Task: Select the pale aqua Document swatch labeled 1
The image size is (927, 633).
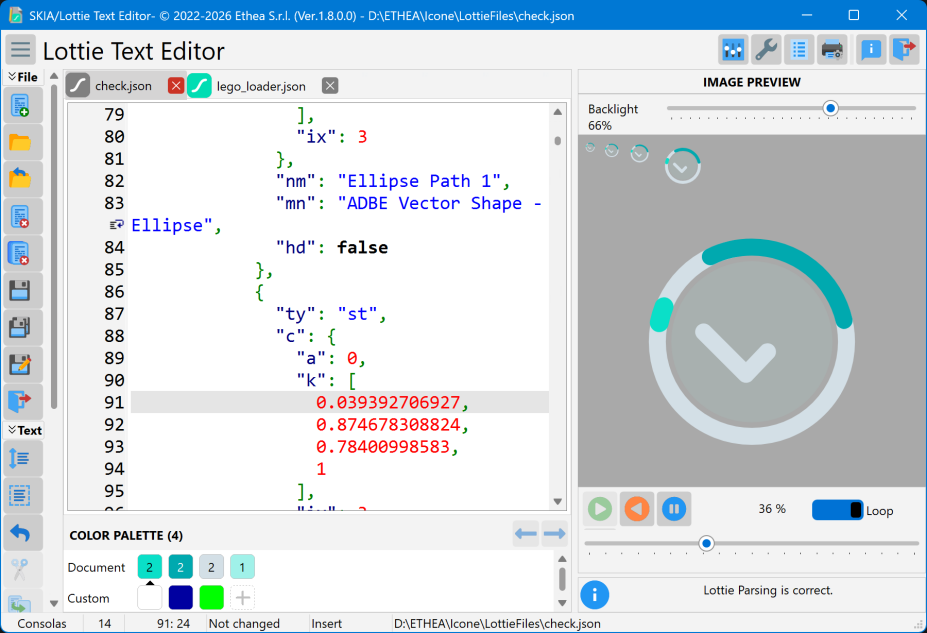Action: point(242,567)
